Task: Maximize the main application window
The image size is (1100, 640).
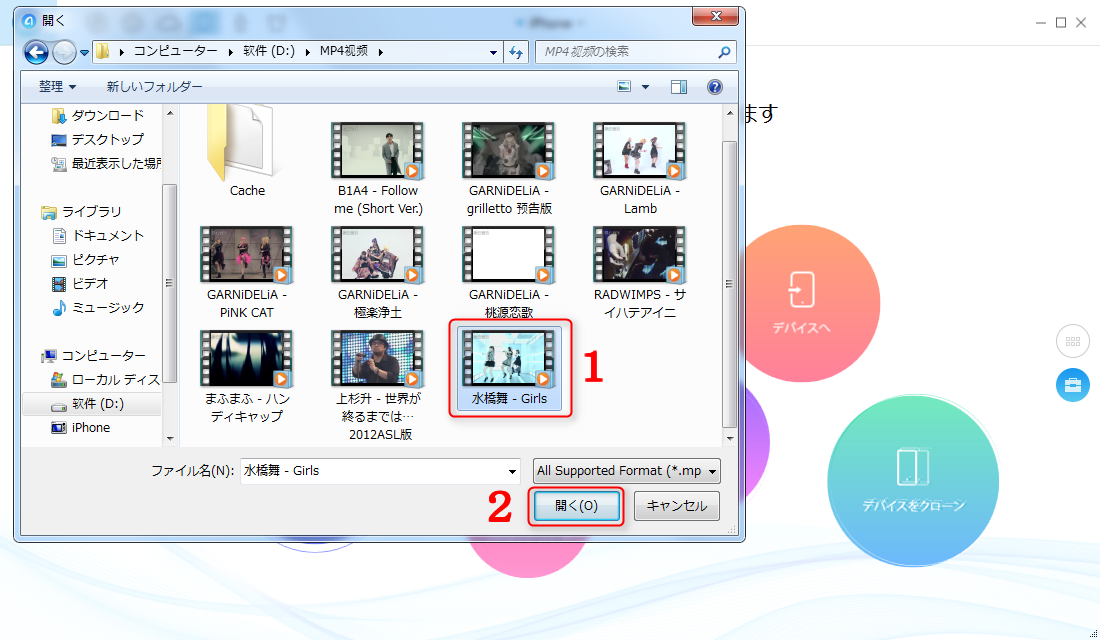Action: (1061, 22)
